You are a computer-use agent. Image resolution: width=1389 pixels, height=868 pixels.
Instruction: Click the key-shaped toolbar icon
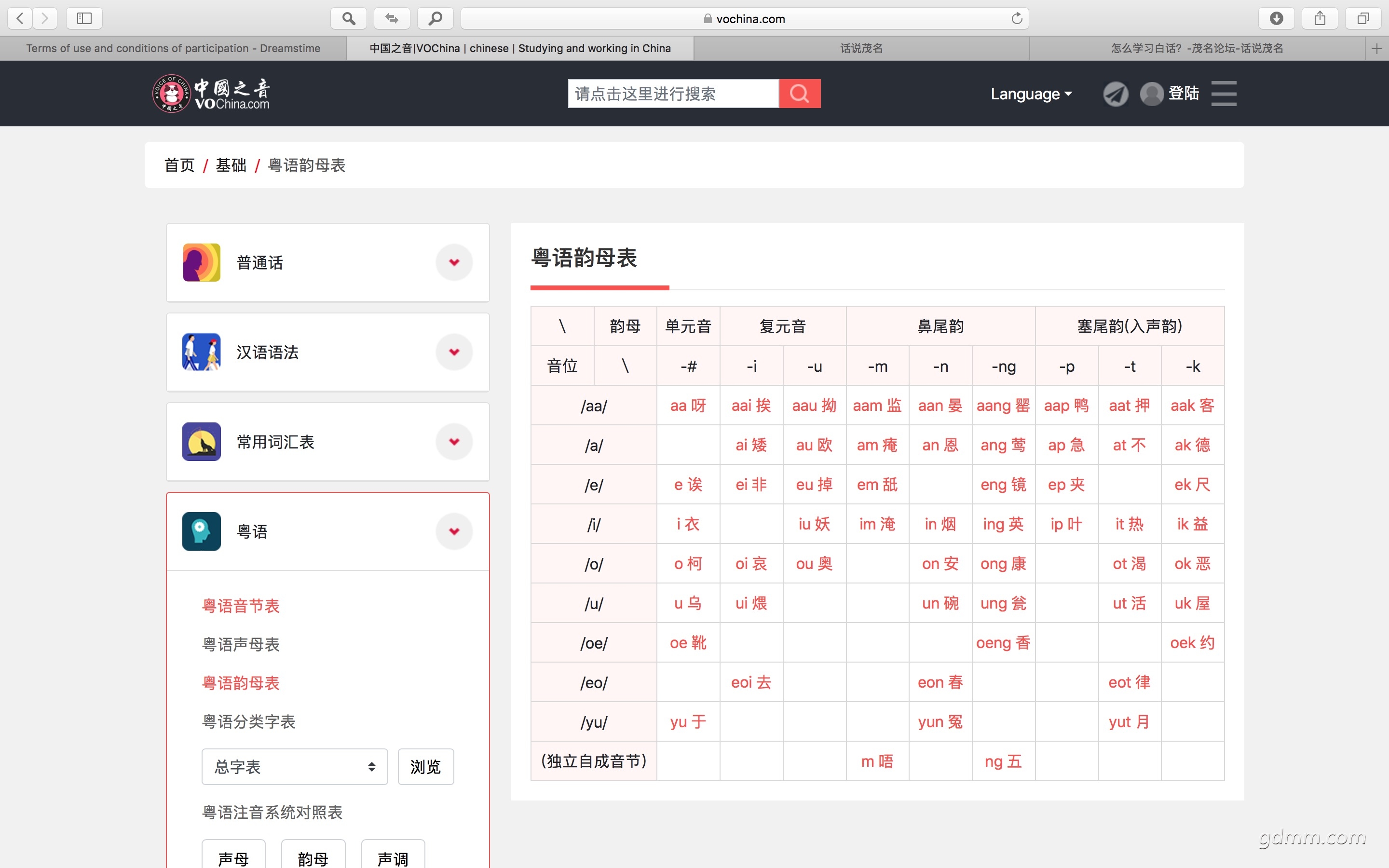tap(436, 18)
